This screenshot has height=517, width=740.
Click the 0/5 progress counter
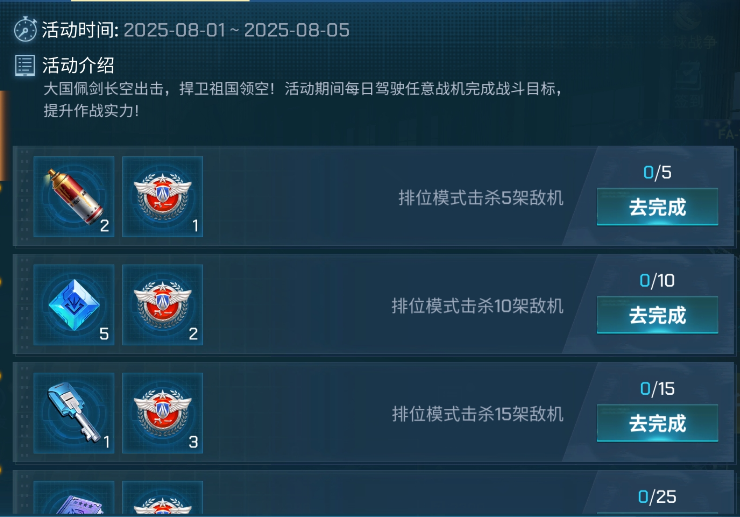[657, 172]
